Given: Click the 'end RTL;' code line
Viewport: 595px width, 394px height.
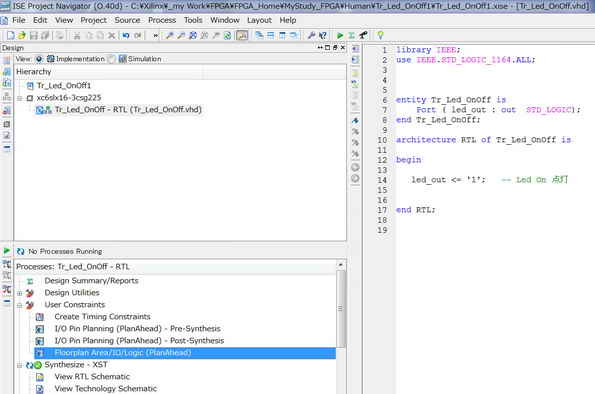Looking at the screenshot, I should (416, 210).
